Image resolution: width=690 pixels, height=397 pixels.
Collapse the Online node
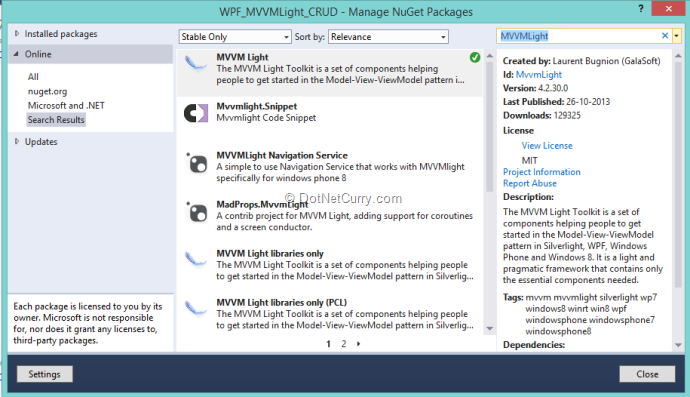tap(16, 54)
